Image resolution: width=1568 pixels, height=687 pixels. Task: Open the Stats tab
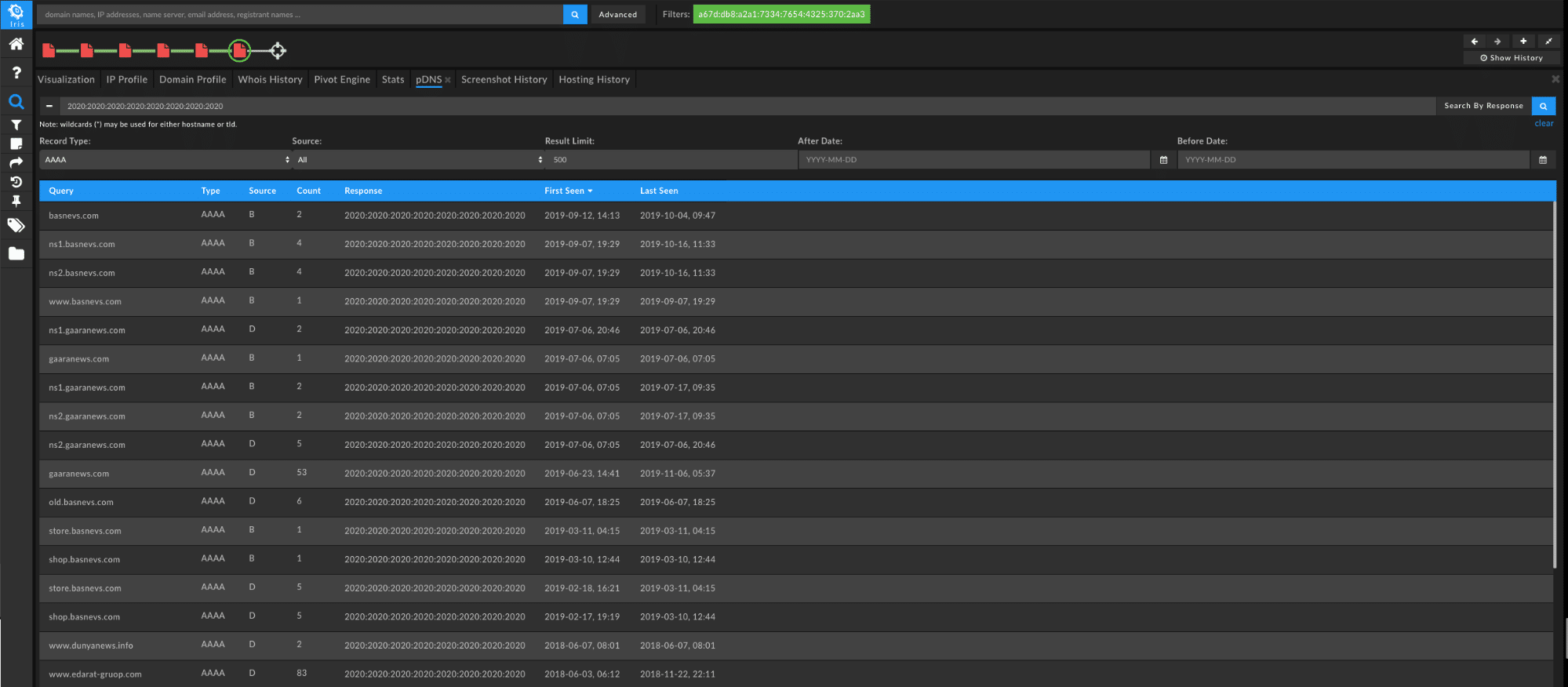(x=393, y=79)
